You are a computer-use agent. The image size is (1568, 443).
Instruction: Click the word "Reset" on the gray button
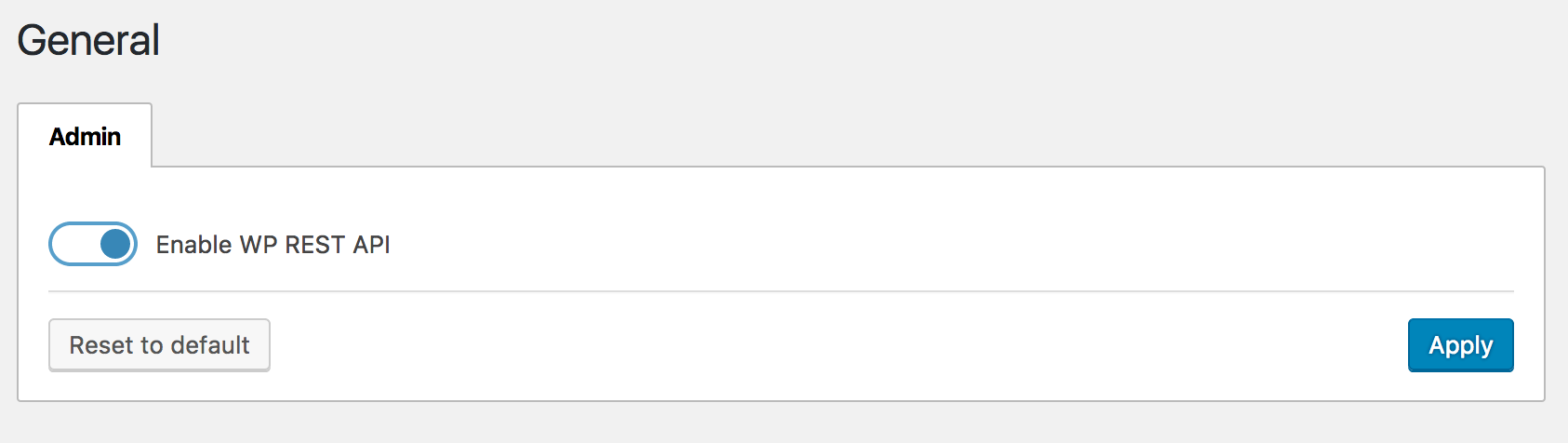101,345
